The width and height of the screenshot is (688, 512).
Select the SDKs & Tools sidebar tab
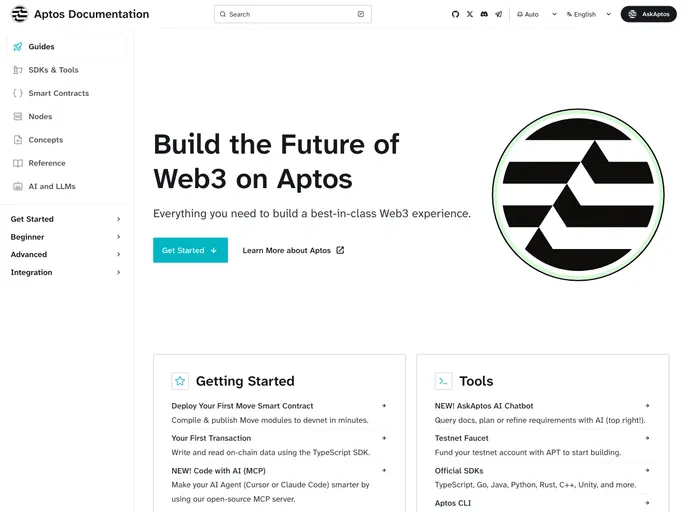pos(53,70)
